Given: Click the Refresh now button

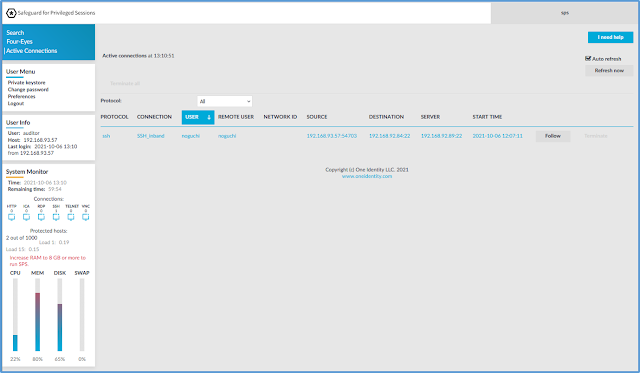Looking at the screenshot, I should 609,71.
